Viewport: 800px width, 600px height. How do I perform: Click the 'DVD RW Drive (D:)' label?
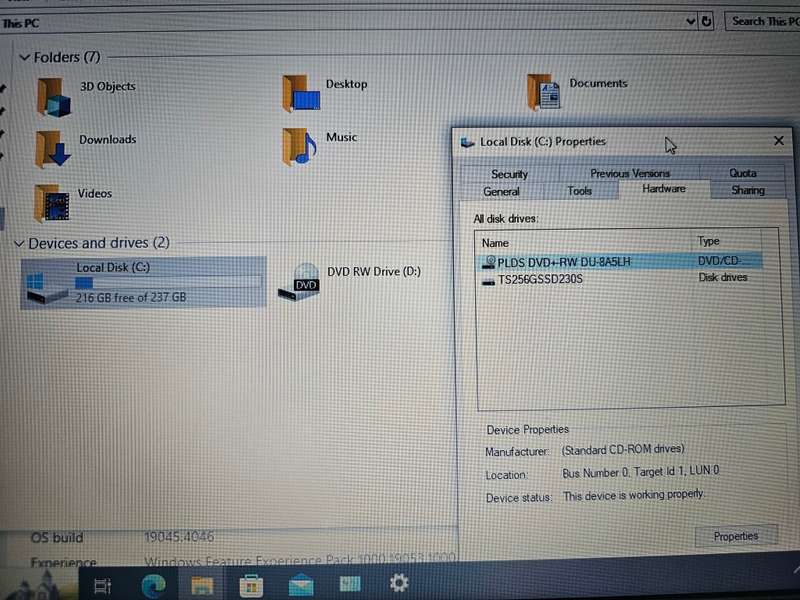374,271
